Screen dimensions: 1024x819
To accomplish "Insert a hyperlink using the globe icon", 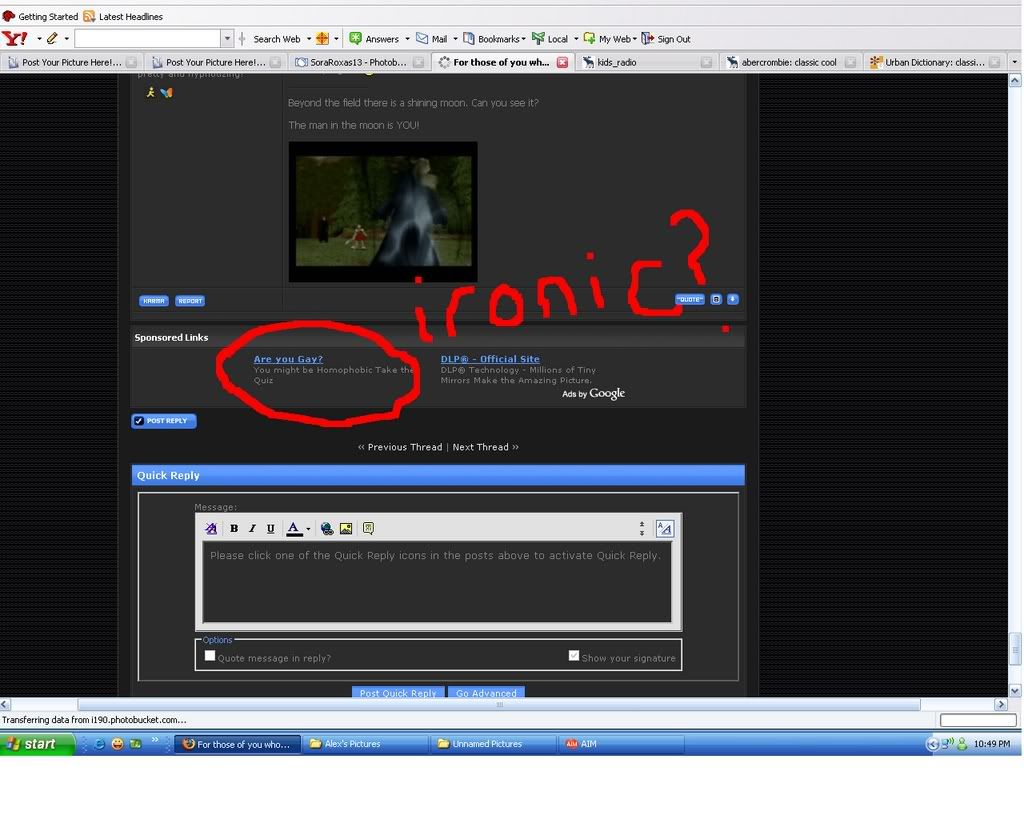I will (x=327, y=528).
